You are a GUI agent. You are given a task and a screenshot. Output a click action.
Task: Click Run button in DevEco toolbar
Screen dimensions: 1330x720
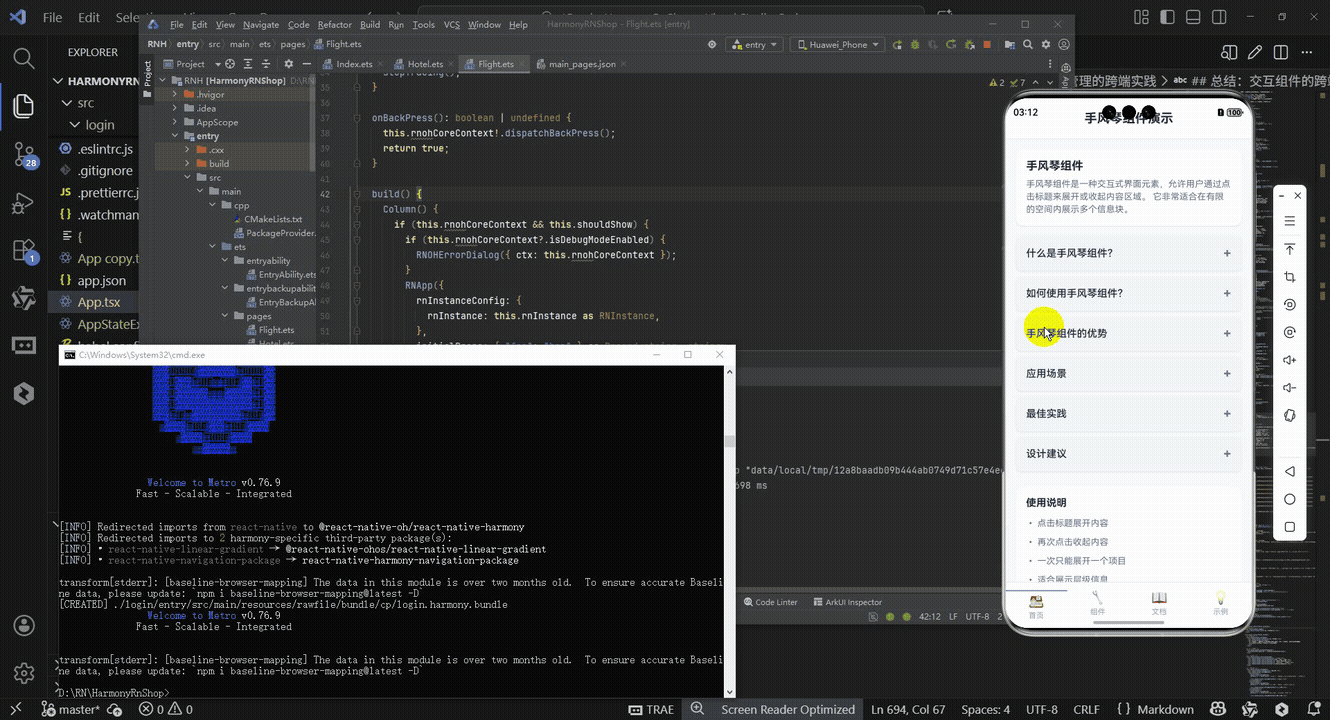(897, 45)
